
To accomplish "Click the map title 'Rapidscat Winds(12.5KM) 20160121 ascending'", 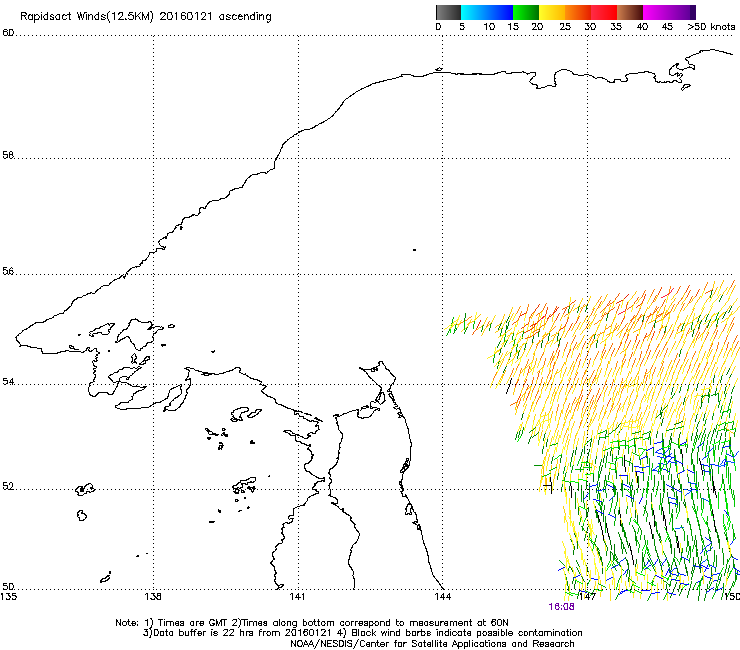I will pyautogui.click(x=146, y=17).
